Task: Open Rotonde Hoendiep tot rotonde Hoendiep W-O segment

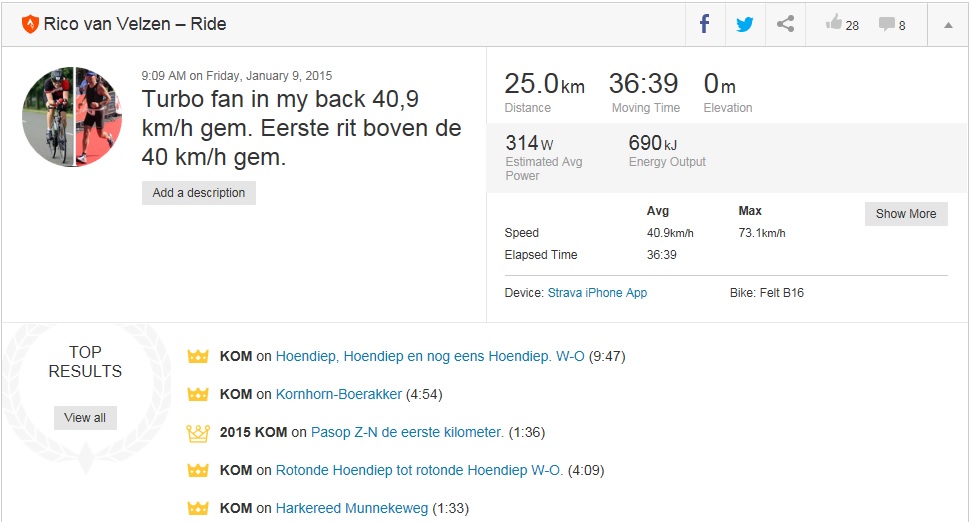Action: (x=419, y=470)
